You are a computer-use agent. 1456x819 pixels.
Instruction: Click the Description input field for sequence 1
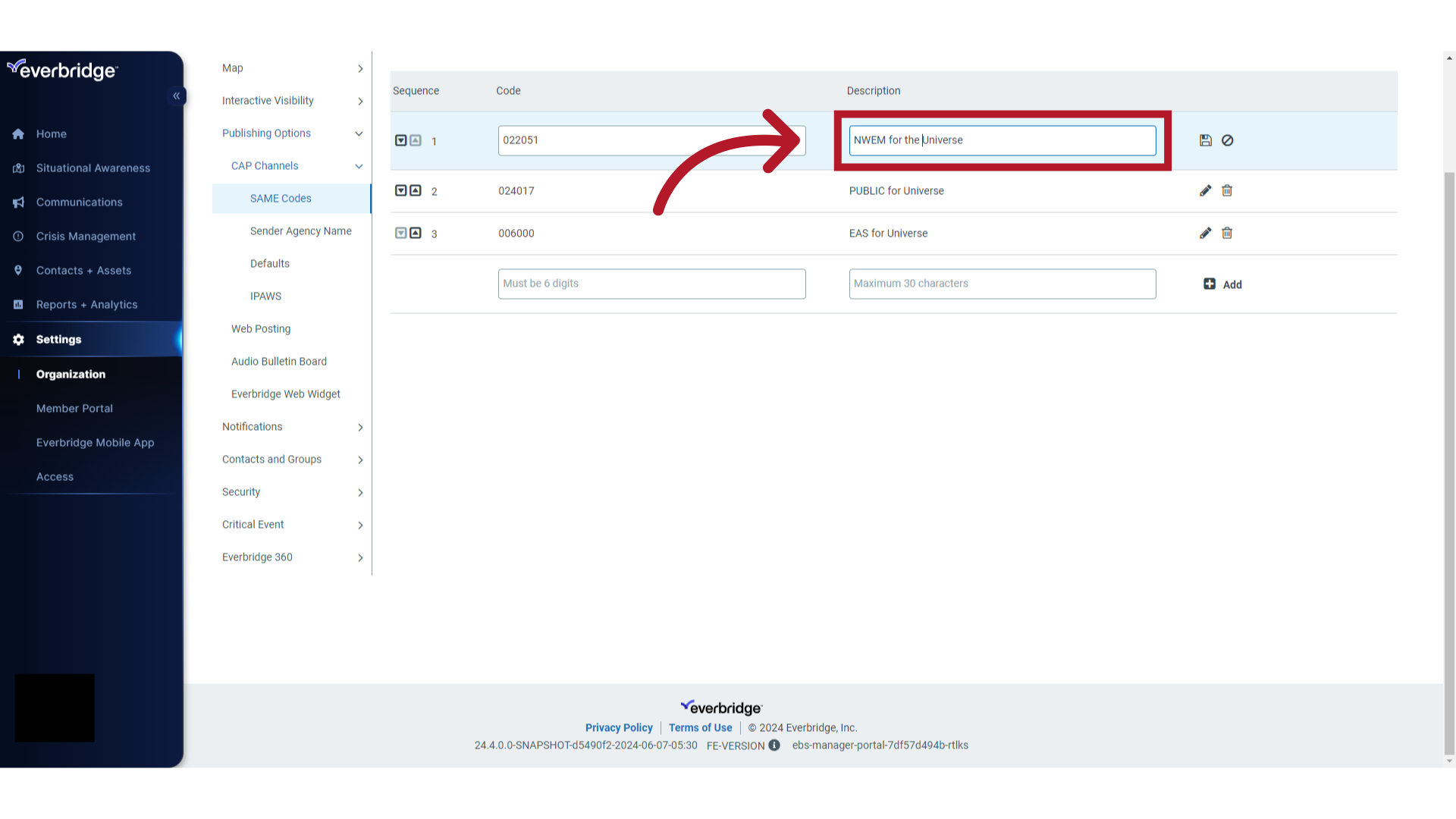click(1002, 140)
